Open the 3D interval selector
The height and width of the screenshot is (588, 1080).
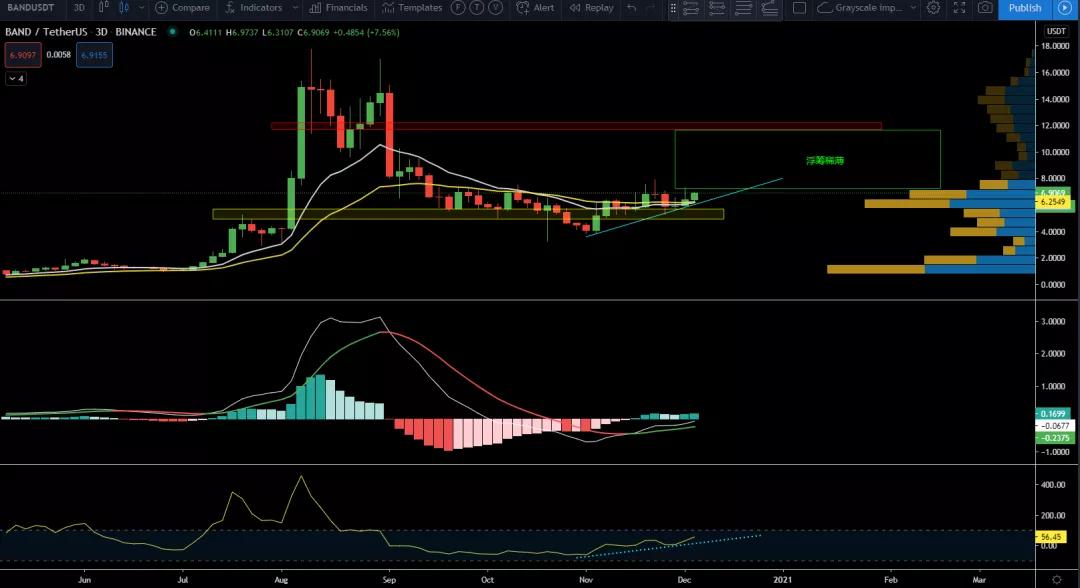click(78, 8)
